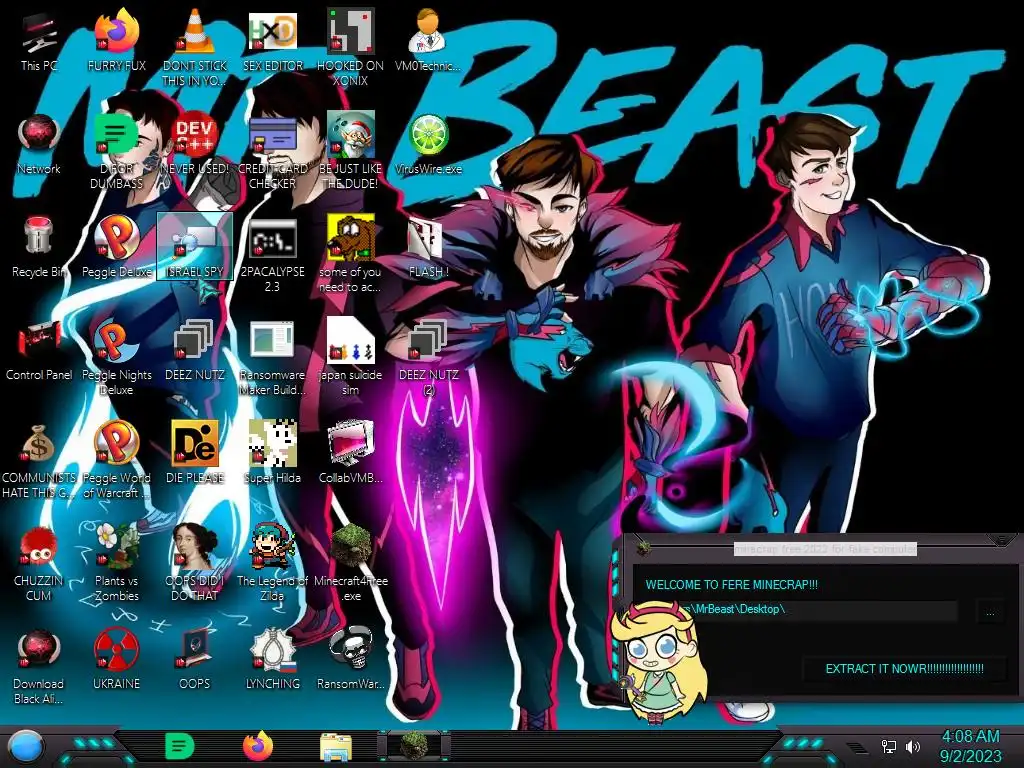Select the VM0Technic... desktop icon
1024x768 pixels.
tap(428, 42)
